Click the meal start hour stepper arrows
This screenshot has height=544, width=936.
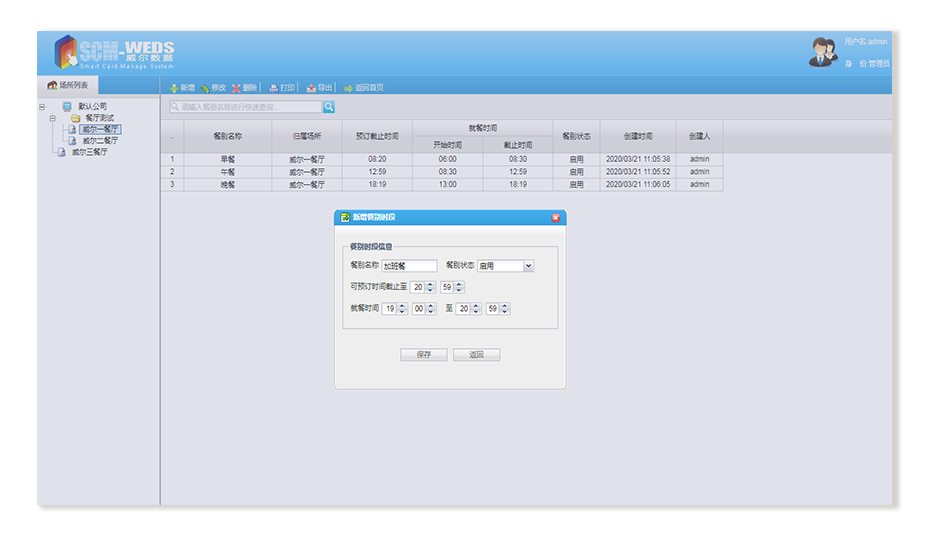click(x=402, y=309)
